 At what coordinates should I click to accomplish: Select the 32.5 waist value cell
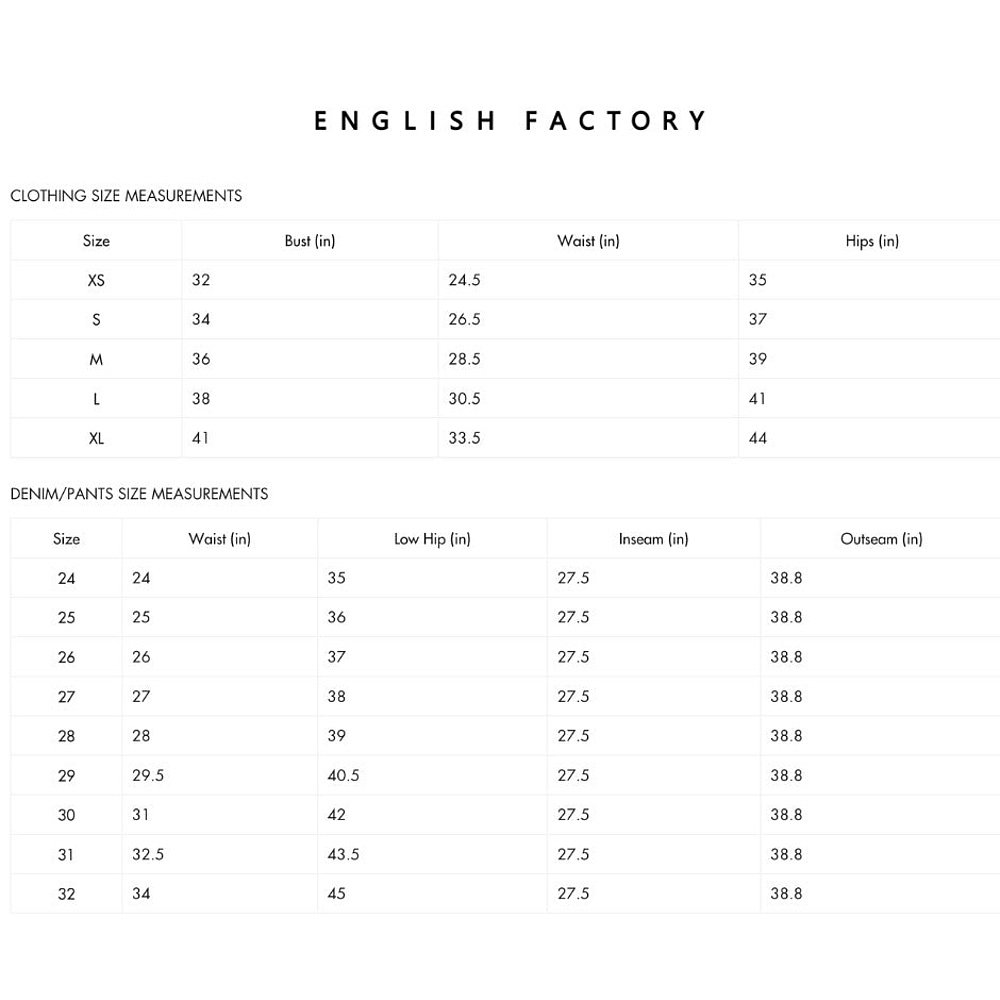[x=148, y=855]
